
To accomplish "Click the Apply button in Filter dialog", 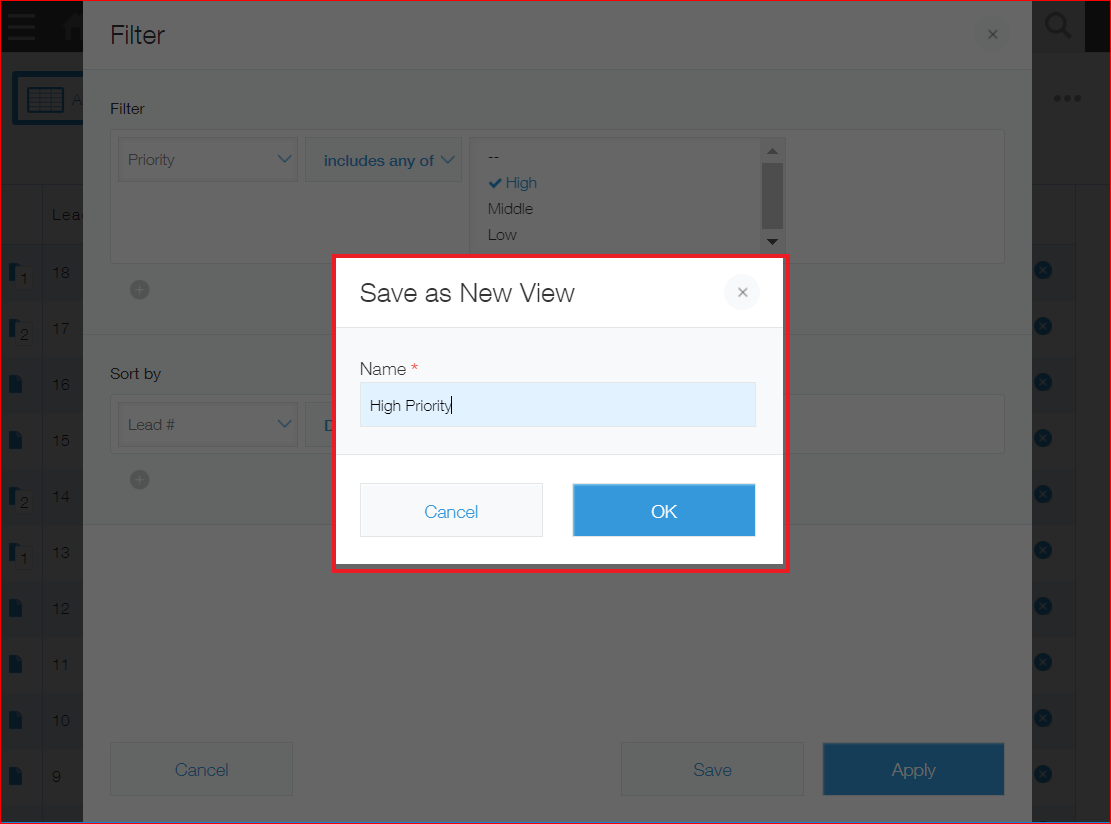I will tap(913, 769).
